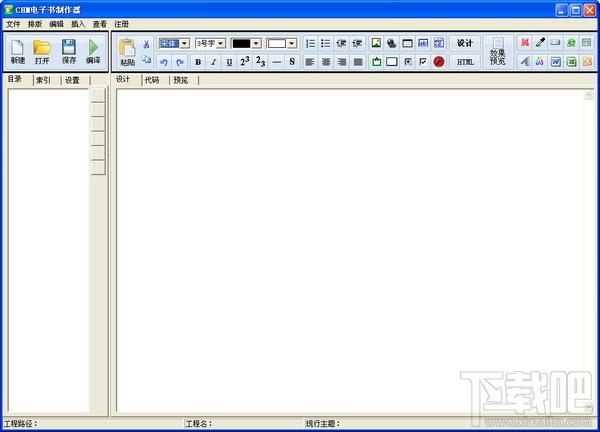This screenshot has width=600, height=432.
Task: Compile the ebook with the green 编译 arrow
Action: point(93,51)
